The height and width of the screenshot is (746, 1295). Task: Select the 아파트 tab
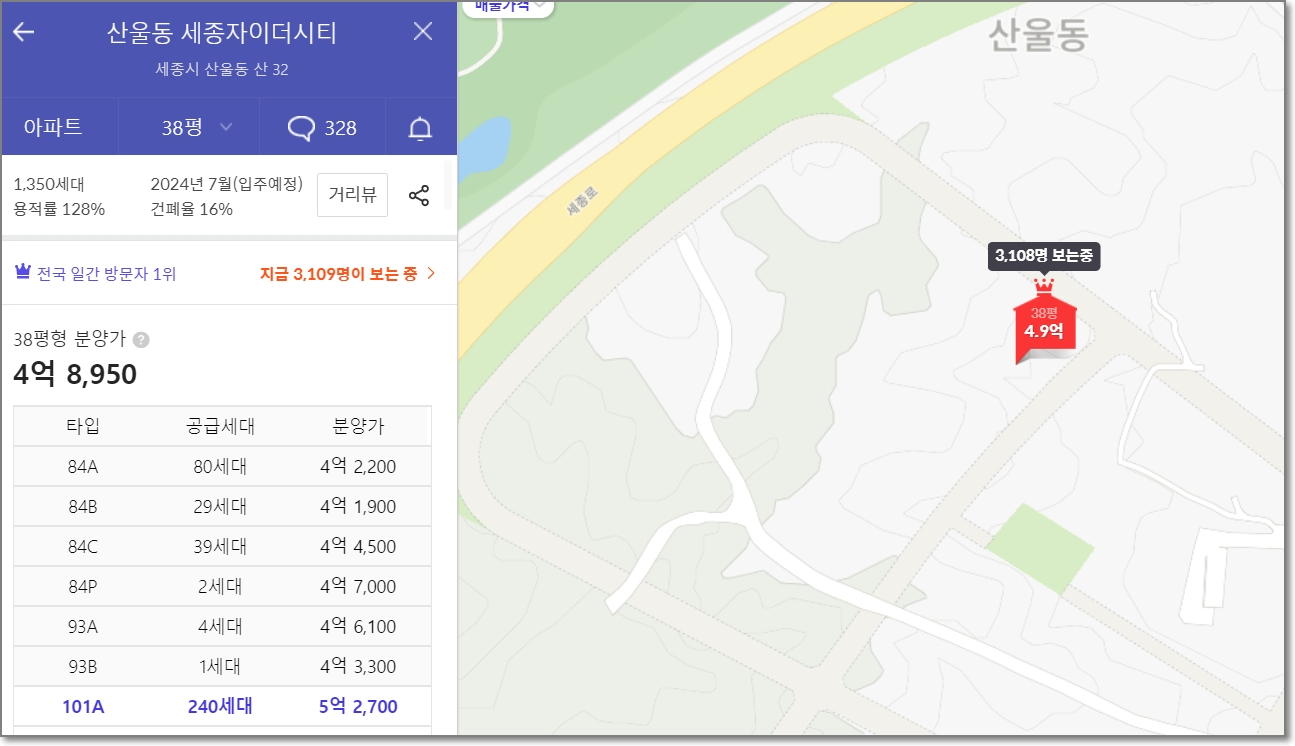click(x=53, y=127)
